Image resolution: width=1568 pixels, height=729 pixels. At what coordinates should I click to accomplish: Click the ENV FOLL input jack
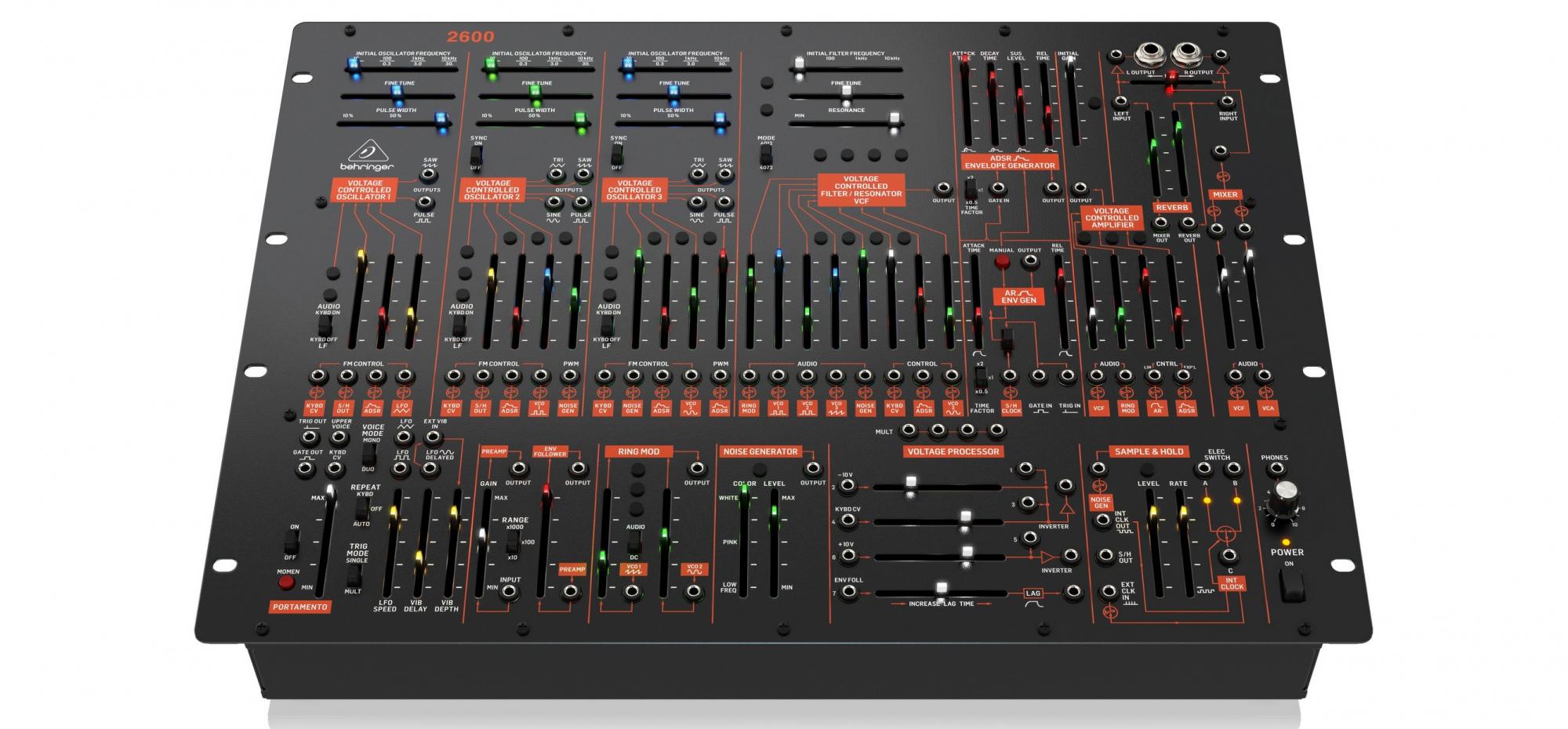coord(849,593)
